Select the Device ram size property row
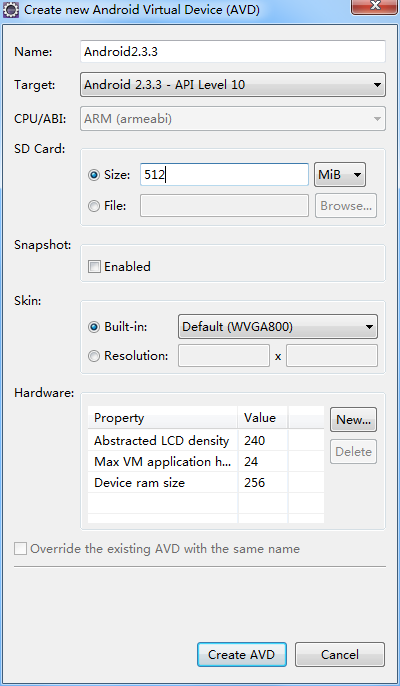Screen dimensions: 400x686 pos(206,483)
